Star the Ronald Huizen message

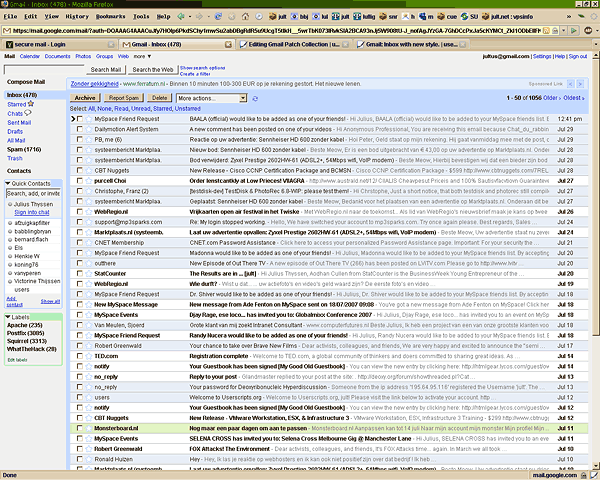89,459
